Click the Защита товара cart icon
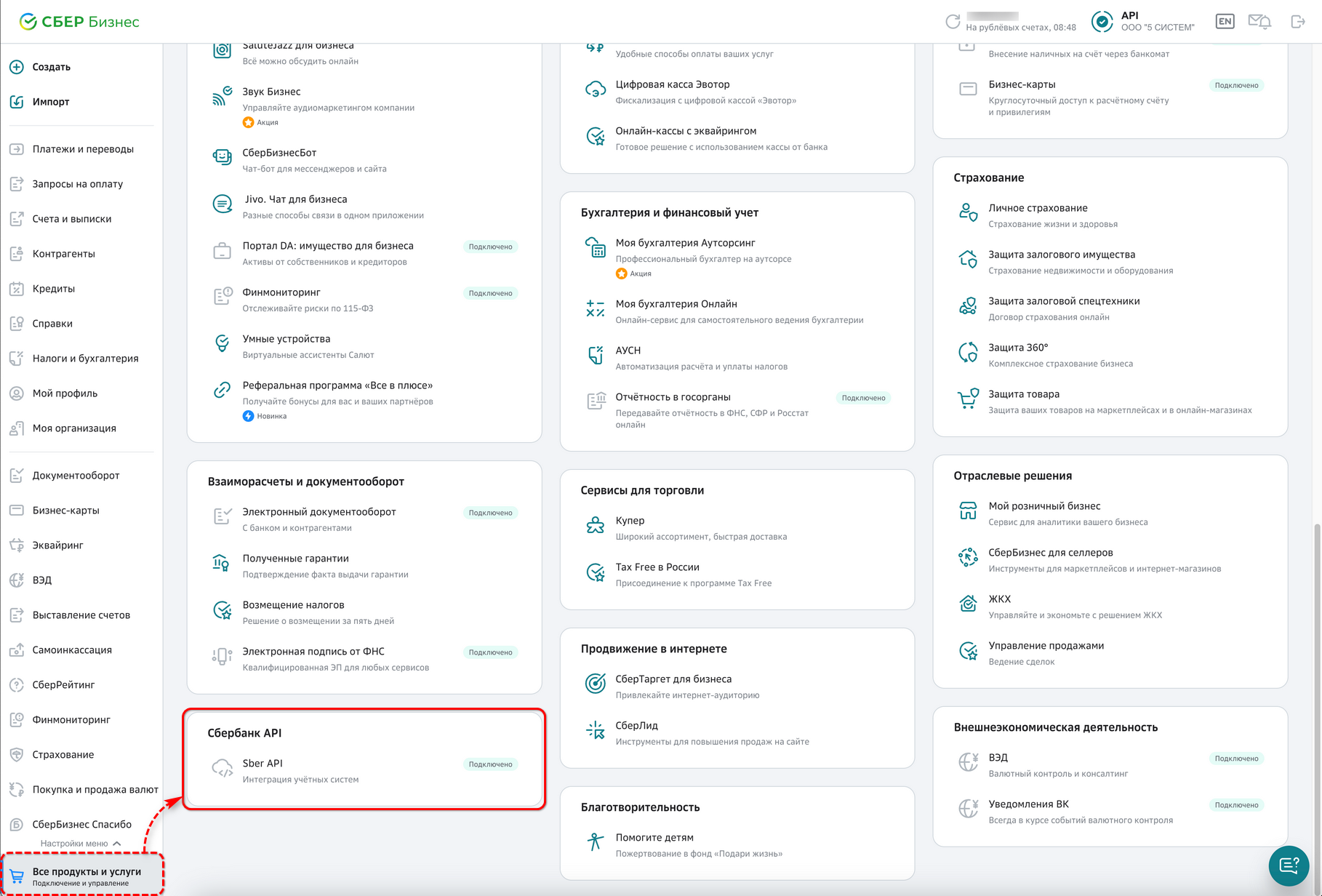Screen dimensions: 1322x896 [x=968, y=399]
